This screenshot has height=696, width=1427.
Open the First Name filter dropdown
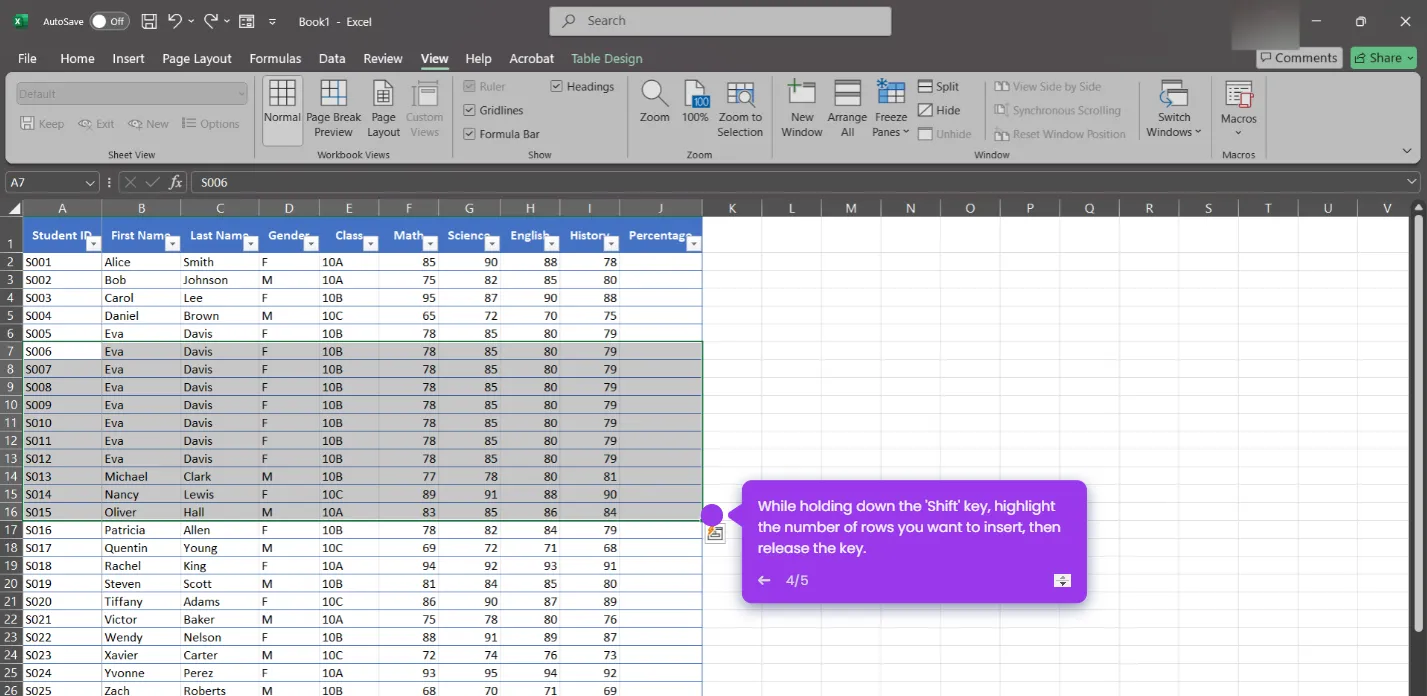coord(171,243)
